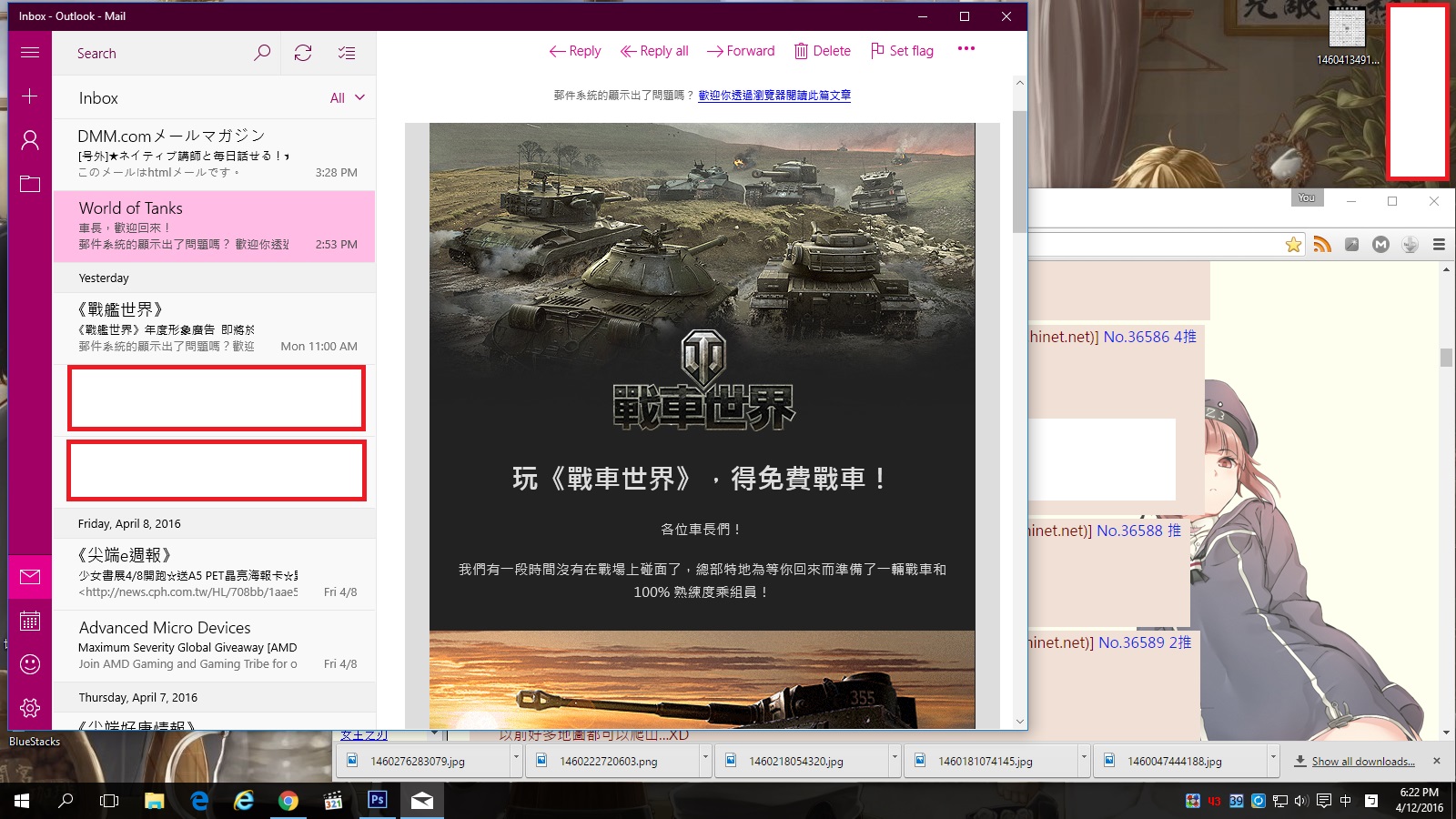Expand options for 1460276283079.jpg download
Screen dimensions: 1456x819
tap(516, 757)
